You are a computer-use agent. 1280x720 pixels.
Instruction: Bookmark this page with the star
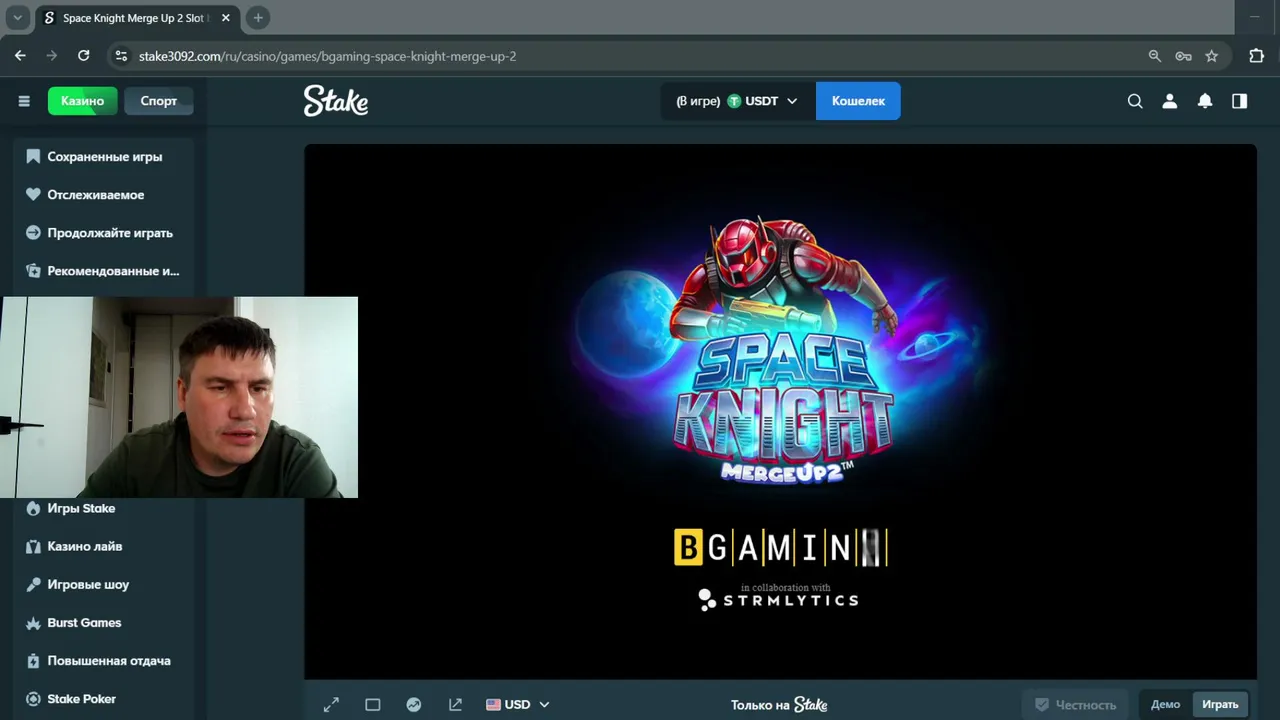(x=1212, y=56)
